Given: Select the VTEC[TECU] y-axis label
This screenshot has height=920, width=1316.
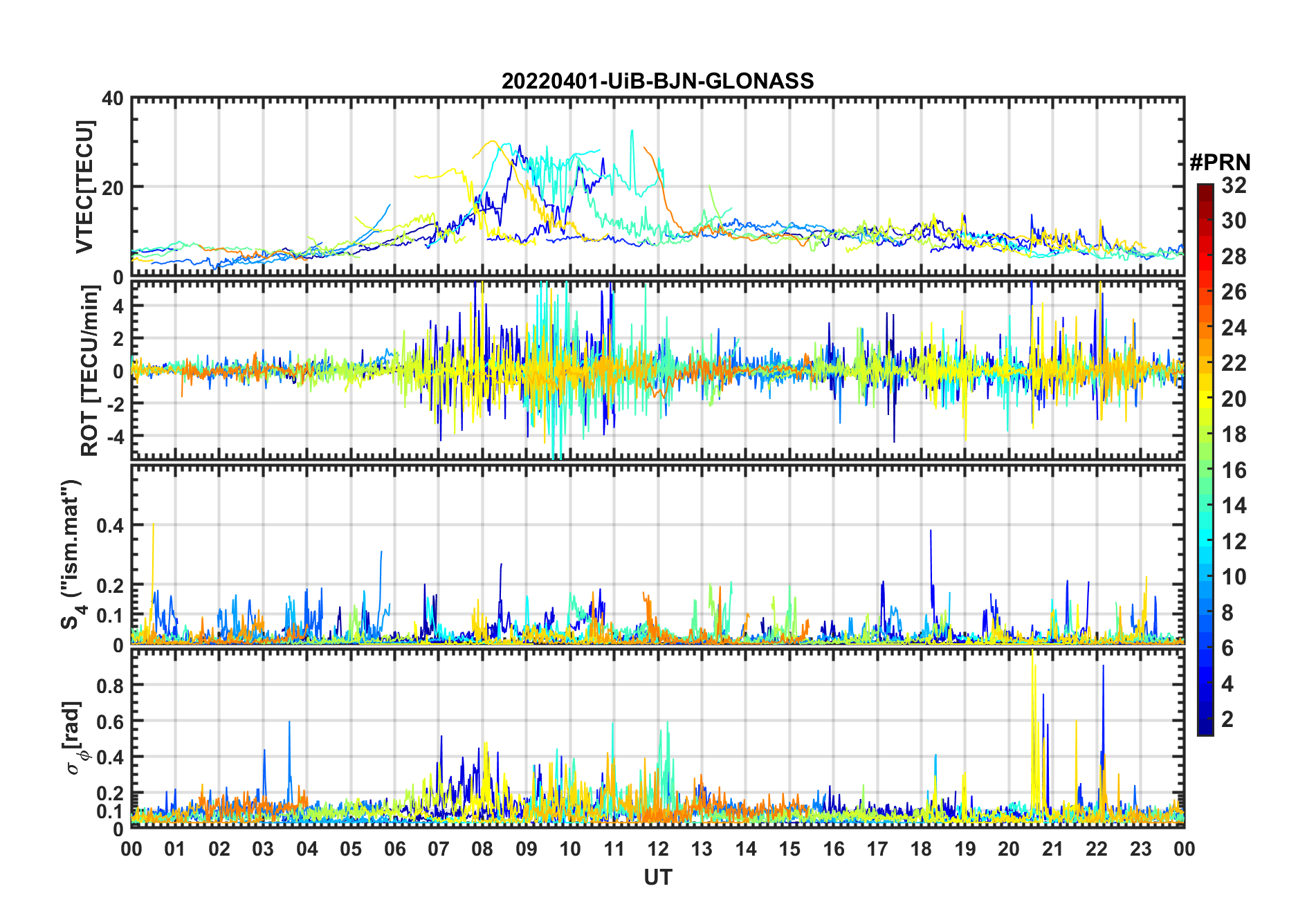Looking at the screenshot, I should point(84,187).
